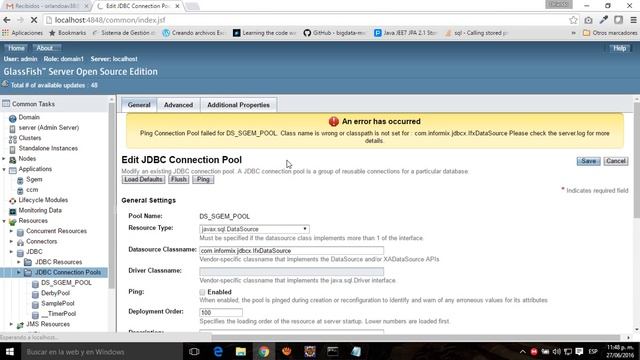The width and height of the screenshot is (640, 360).
Task: Open the Help button
Action: [619, 48]
